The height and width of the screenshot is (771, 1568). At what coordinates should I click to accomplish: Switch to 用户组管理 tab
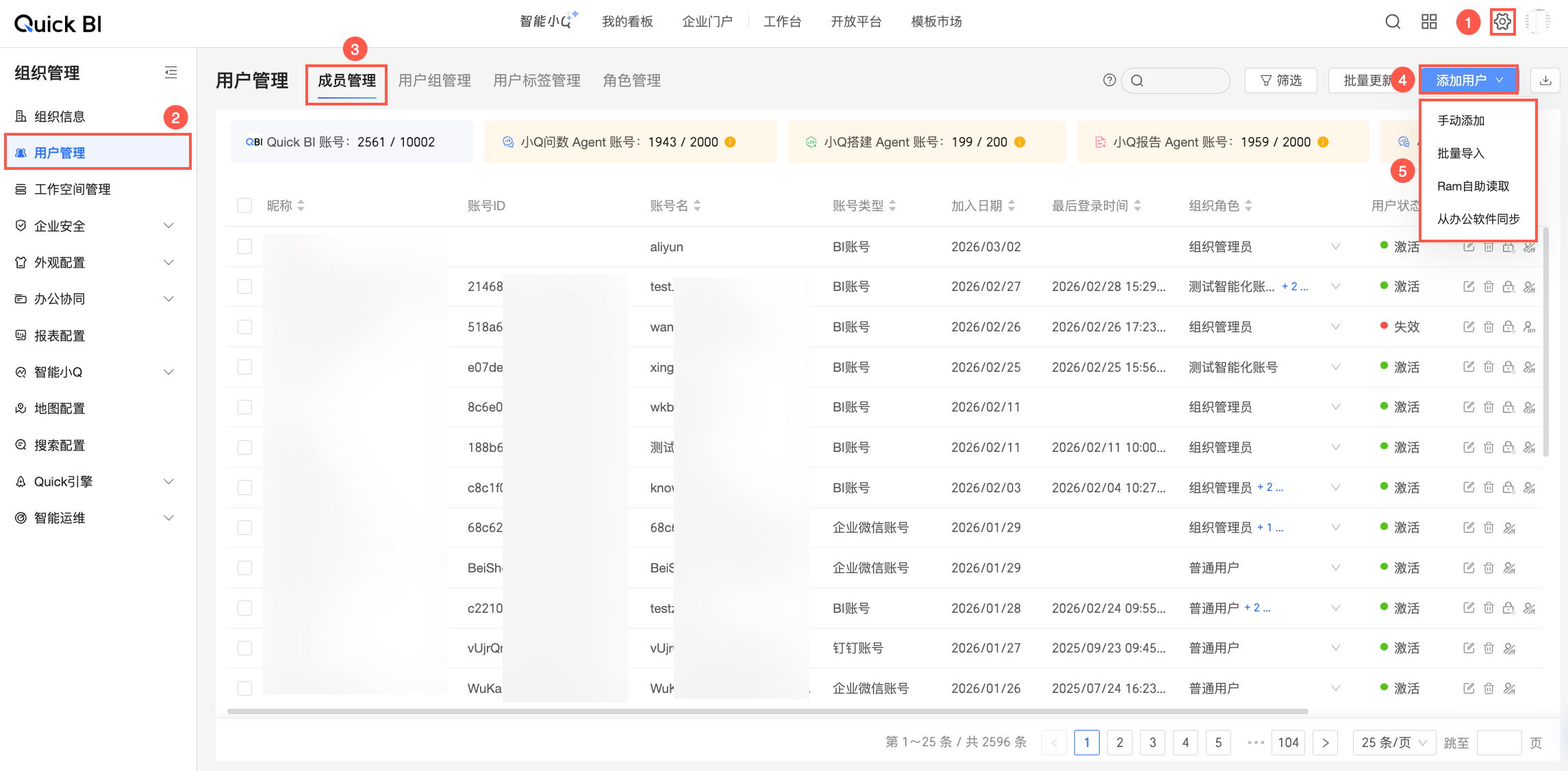[434, 81]
